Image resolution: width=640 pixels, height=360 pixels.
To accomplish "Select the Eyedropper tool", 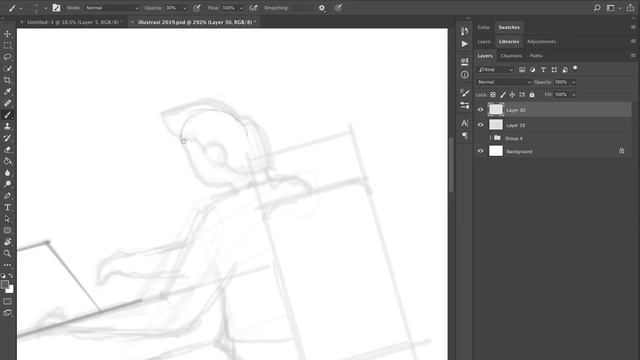I will [7, 91].
